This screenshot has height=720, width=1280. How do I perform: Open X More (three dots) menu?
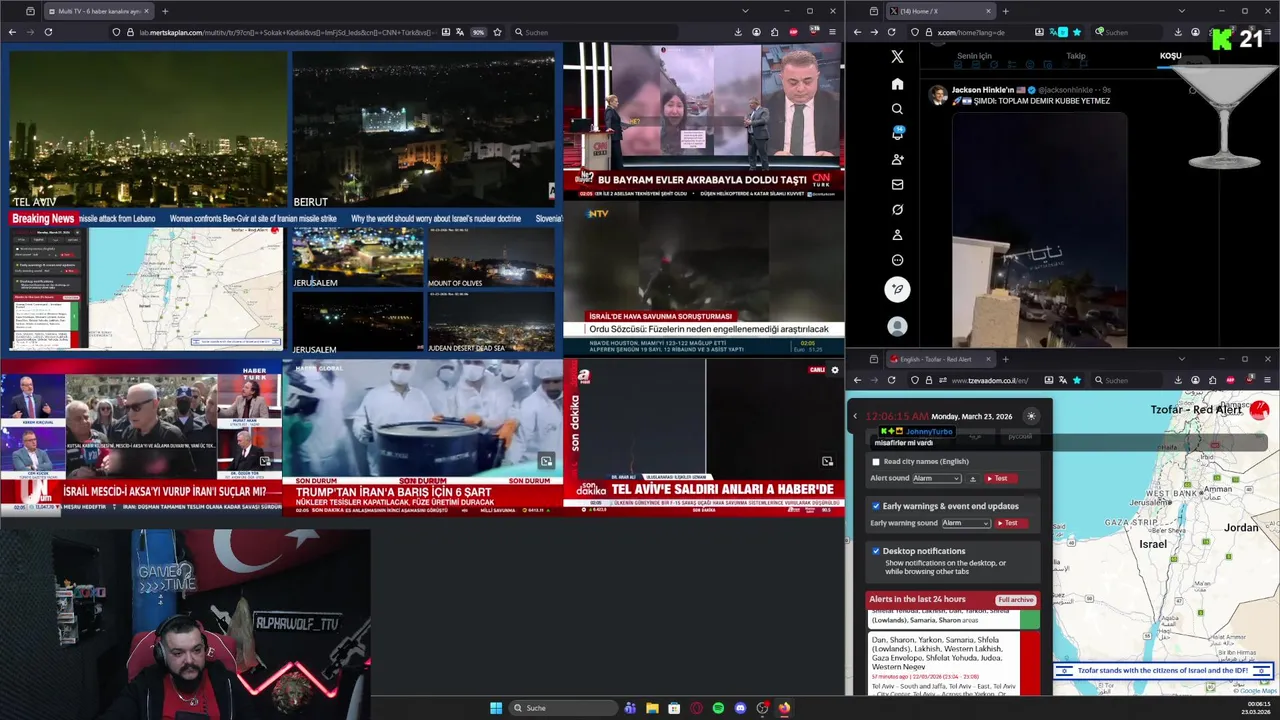tap(897, 260)
